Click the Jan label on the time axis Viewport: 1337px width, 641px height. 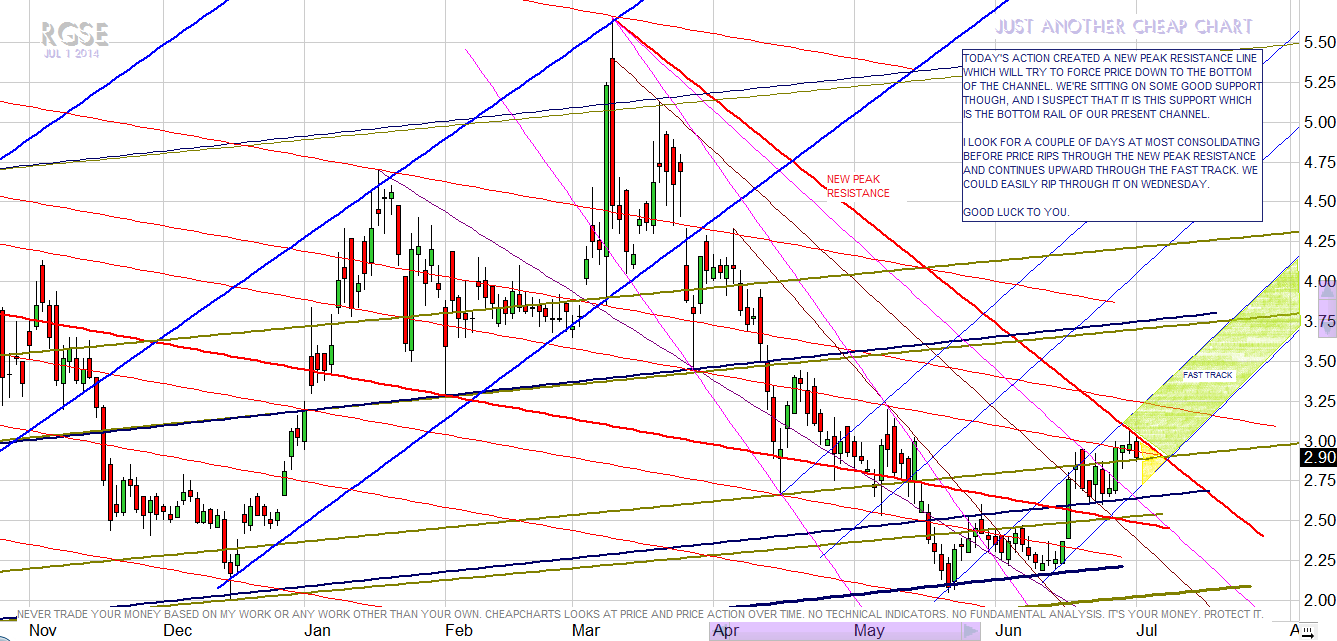click(x=318, y=631)
